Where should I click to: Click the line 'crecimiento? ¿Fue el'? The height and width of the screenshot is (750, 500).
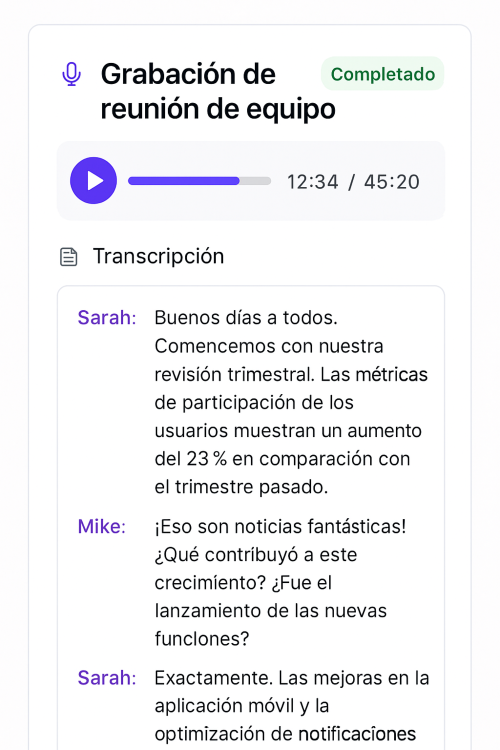coord(243,583)
